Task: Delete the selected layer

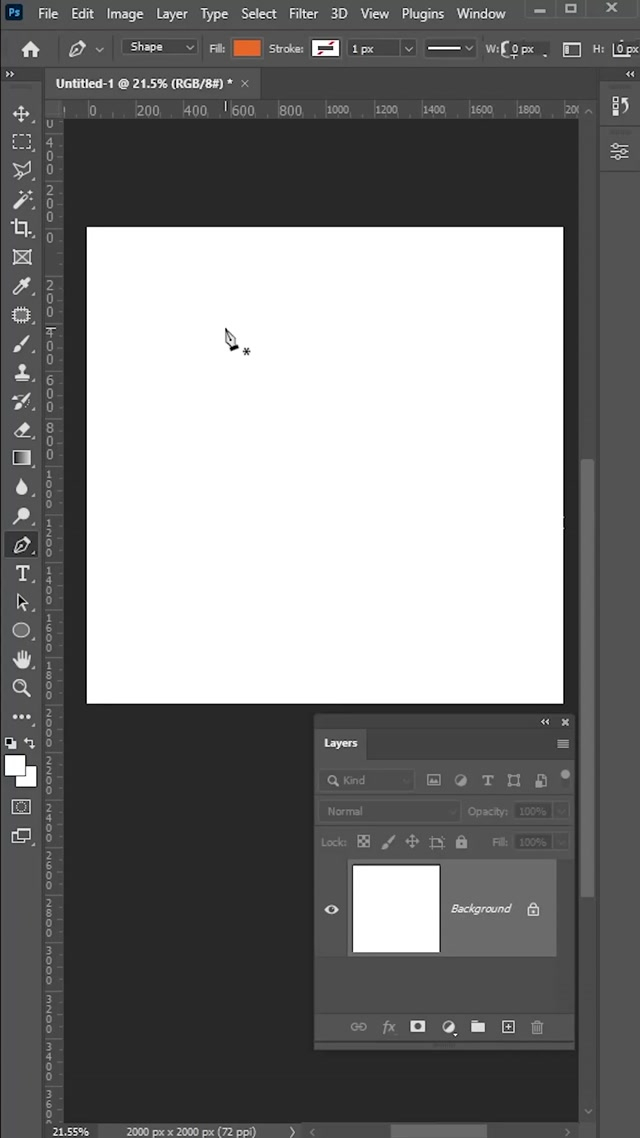Action: click(x=537, y=1027)
